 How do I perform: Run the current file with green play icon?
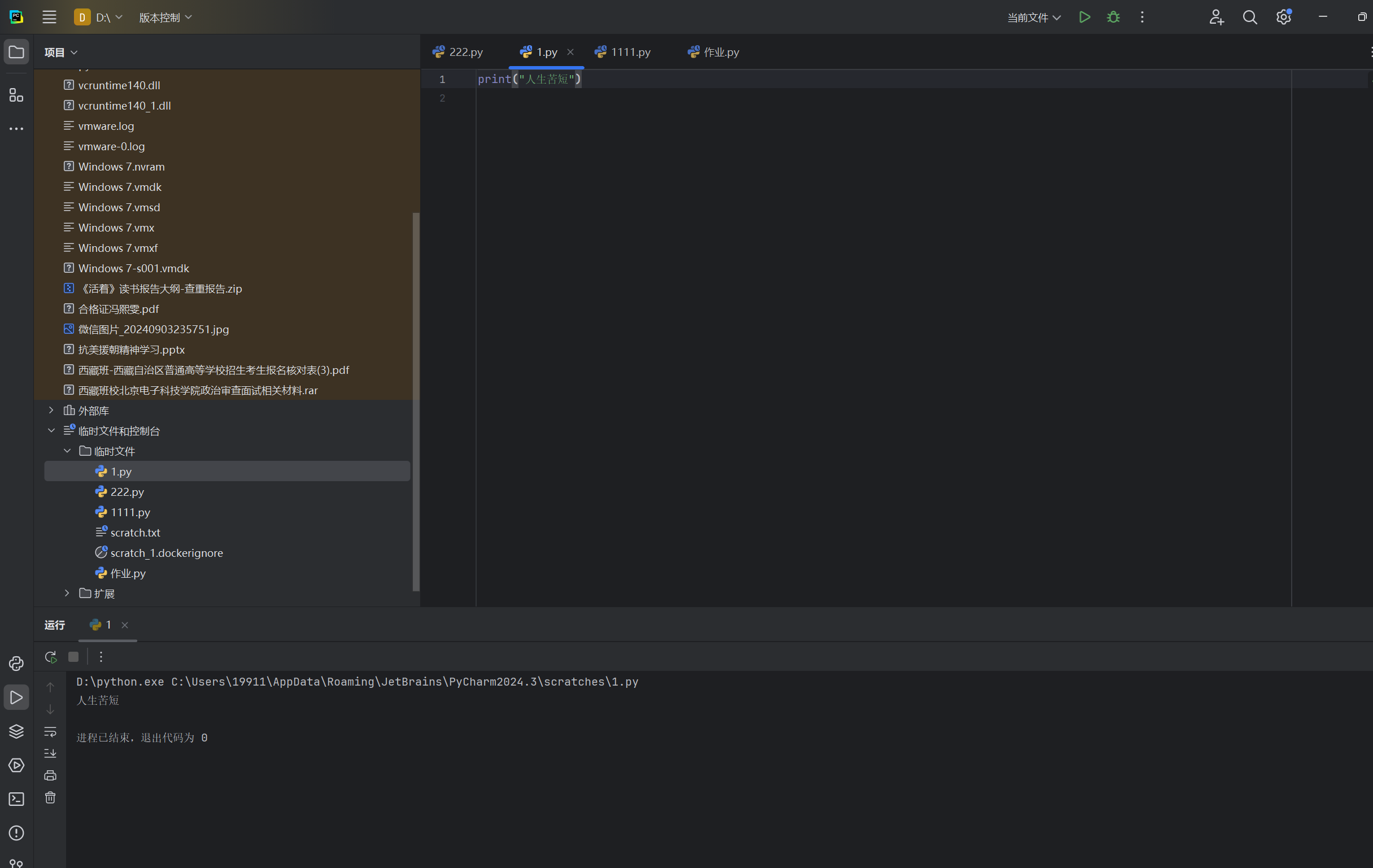tap(1084, 17)
